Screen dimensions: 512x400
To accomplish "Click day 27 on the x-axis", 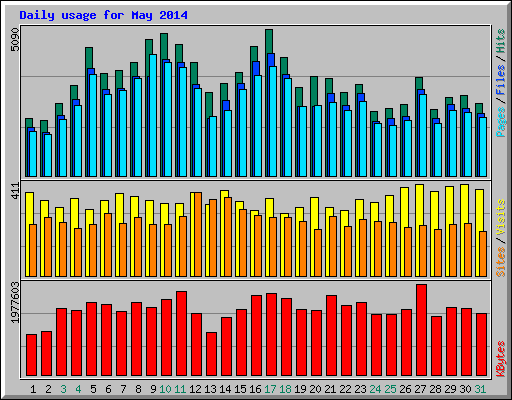I will (420, 389).
